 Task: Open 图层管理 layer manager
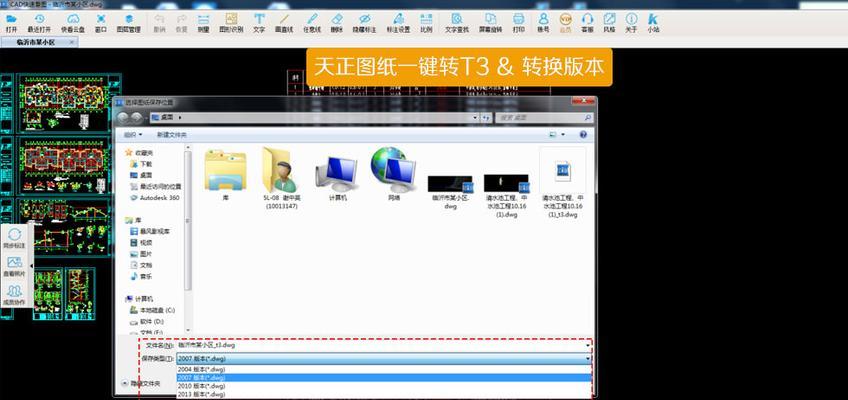(x=129, y=23)
